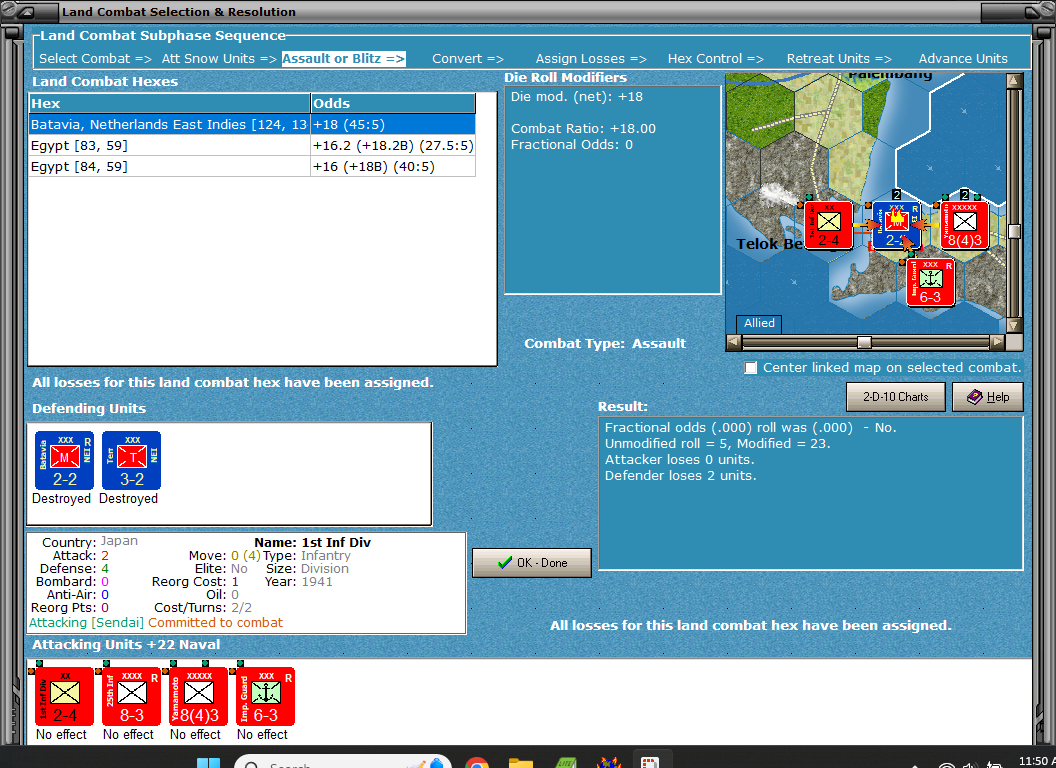Image resolution: width=1056 pixels, height=768 pixels.
Task: Click the 2-4 infantry counter on the map
Action: pos(828,226)
